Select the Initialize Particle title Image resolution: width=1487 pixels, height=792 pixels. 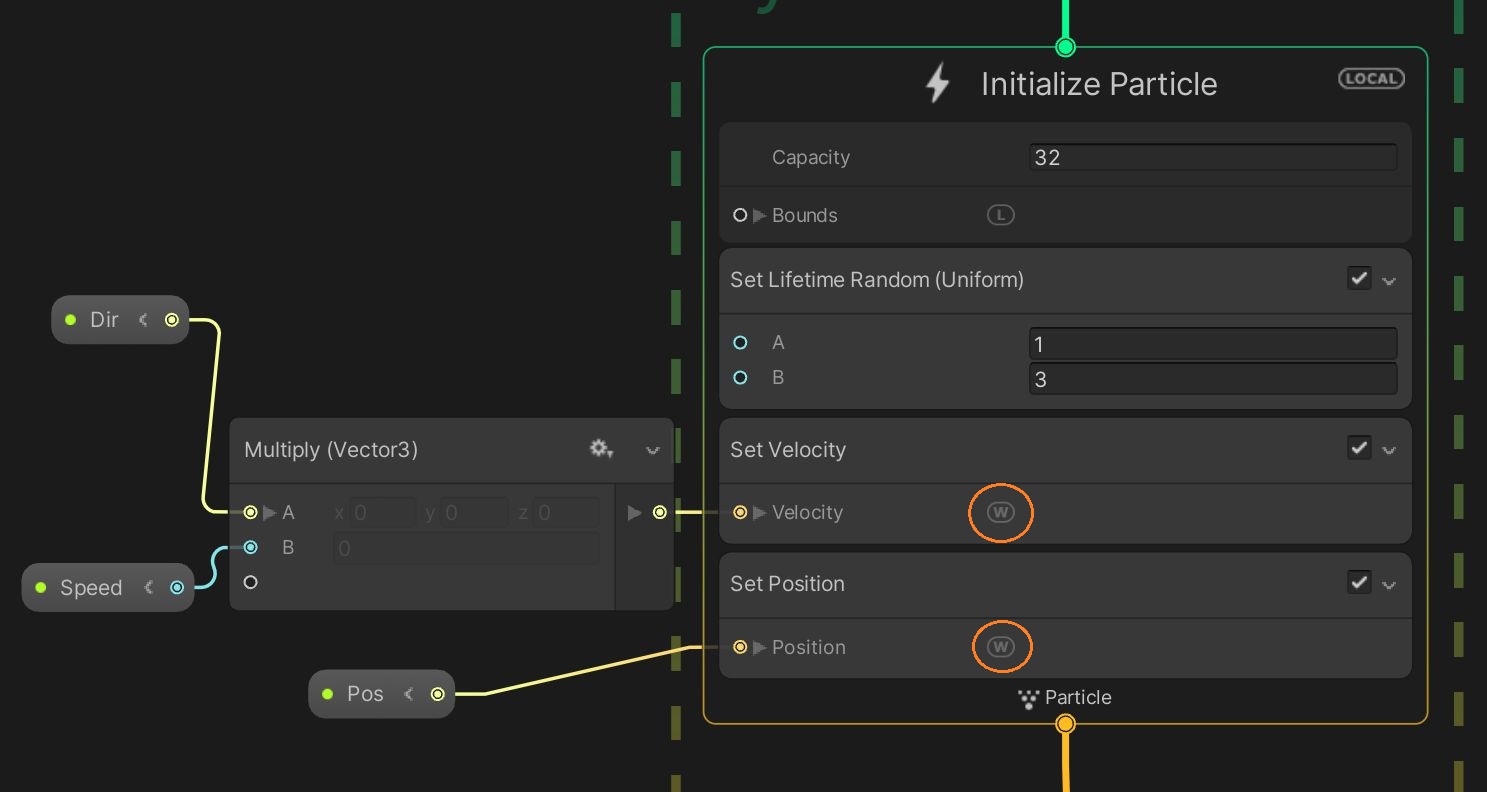pyautogui.click(x=1099, y=84)
